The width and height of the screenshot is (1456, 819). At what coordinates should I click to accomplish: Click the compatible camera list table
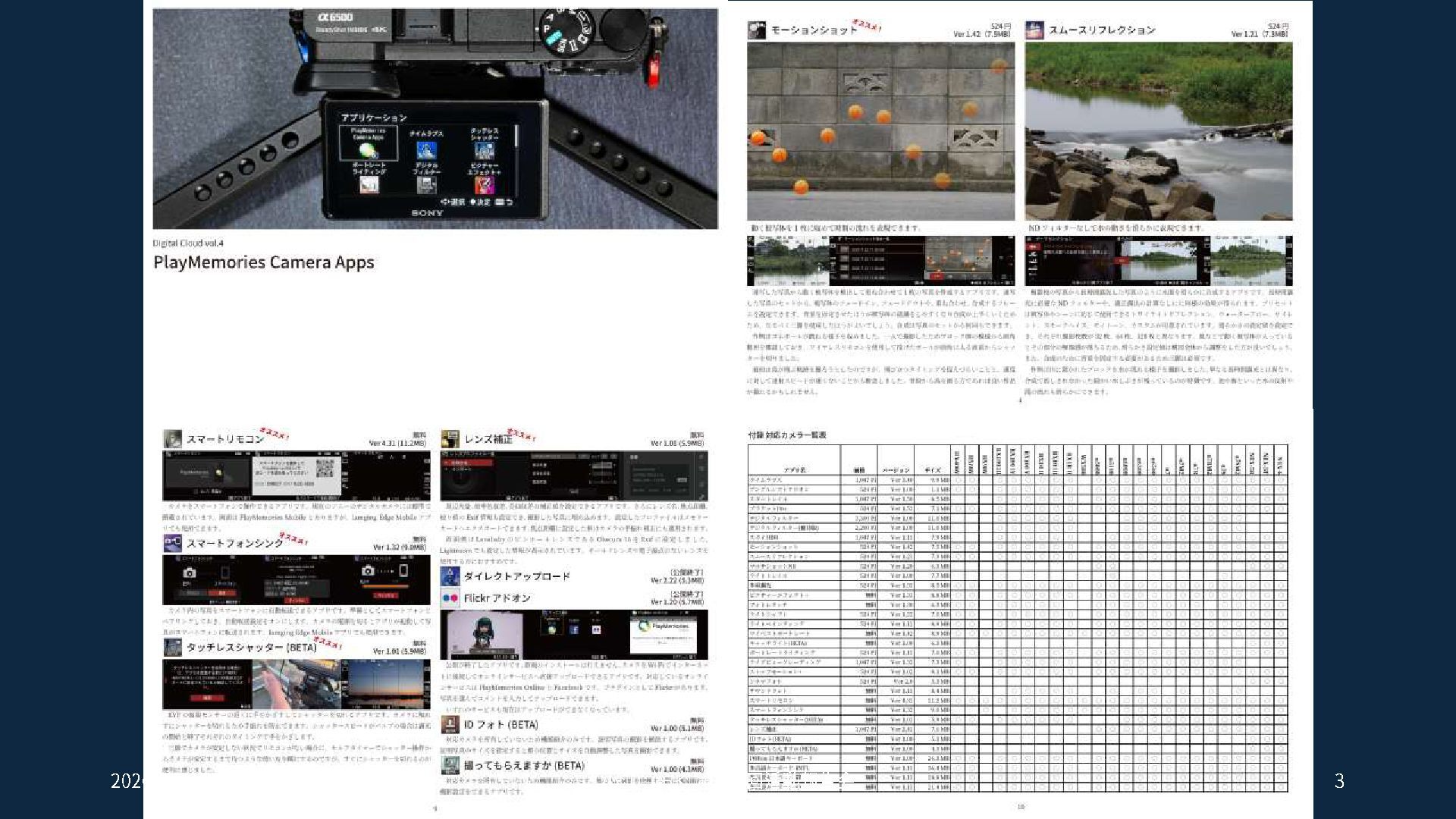pos(1018,618)
